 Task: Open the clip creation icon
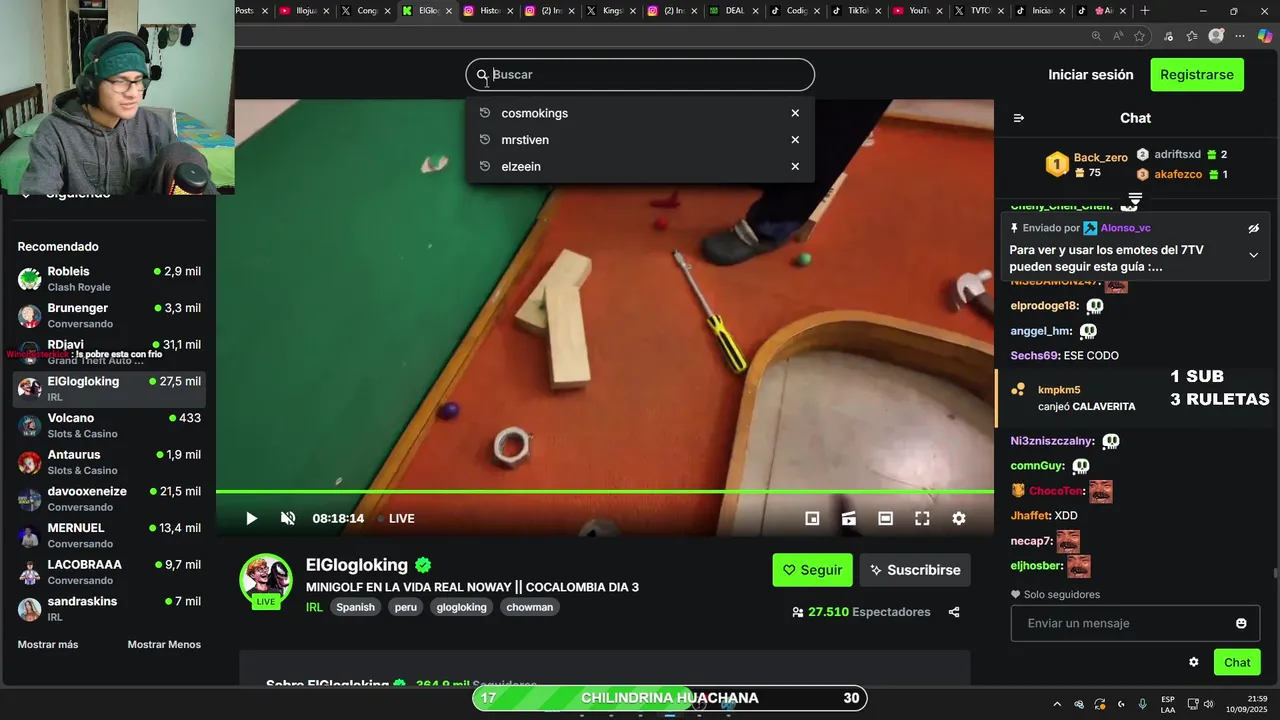849,518
